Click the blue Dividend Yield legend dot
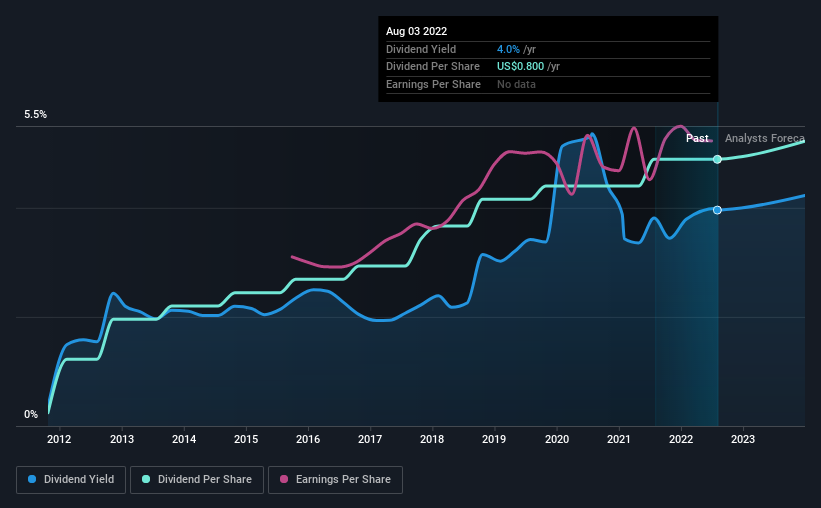 coord(32,479)
